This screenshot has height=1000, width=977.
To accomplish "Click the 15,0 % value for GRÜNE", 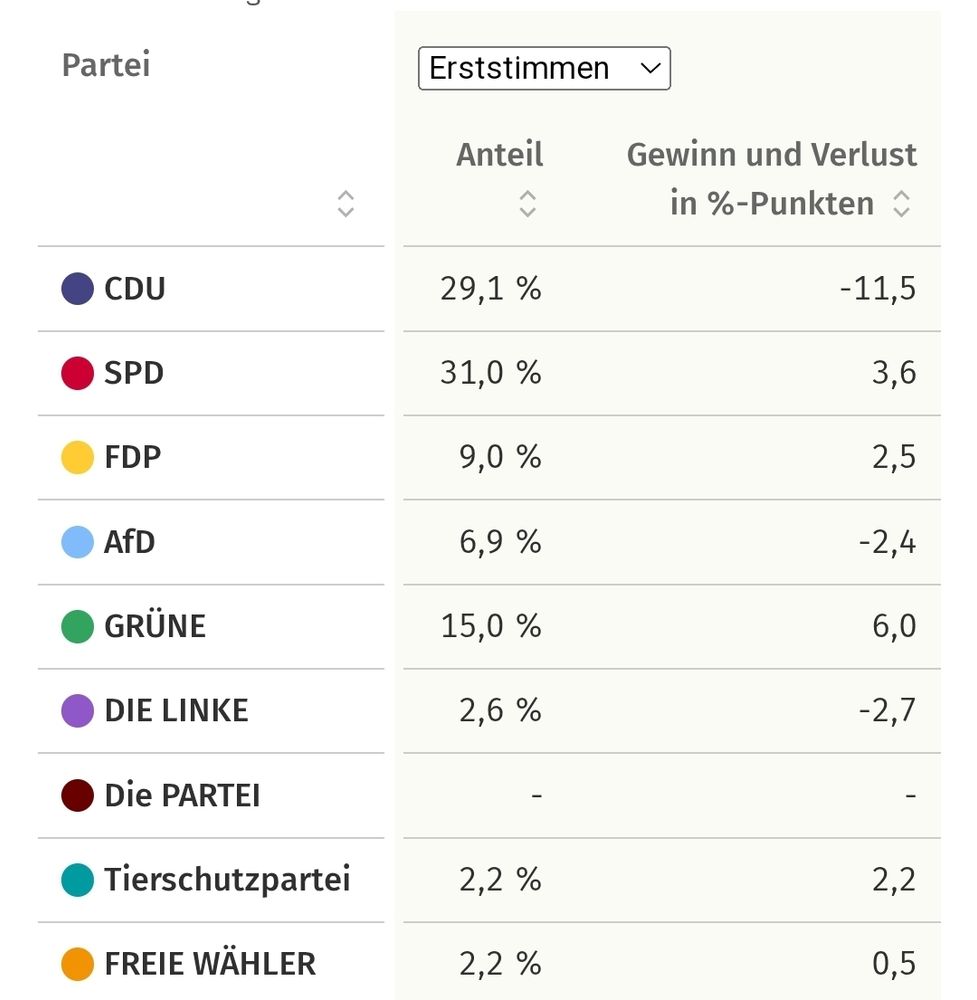I will [488, 626].
